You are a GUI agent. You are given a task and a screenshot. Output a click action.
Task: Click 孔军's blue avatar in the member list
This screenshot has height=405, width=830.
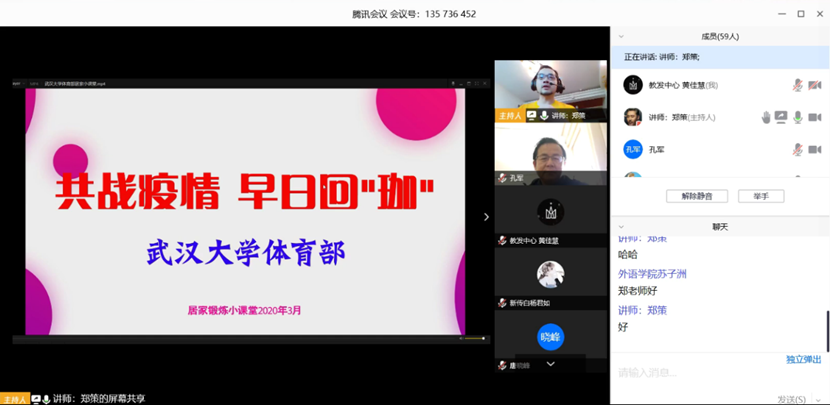click(633, 149)
